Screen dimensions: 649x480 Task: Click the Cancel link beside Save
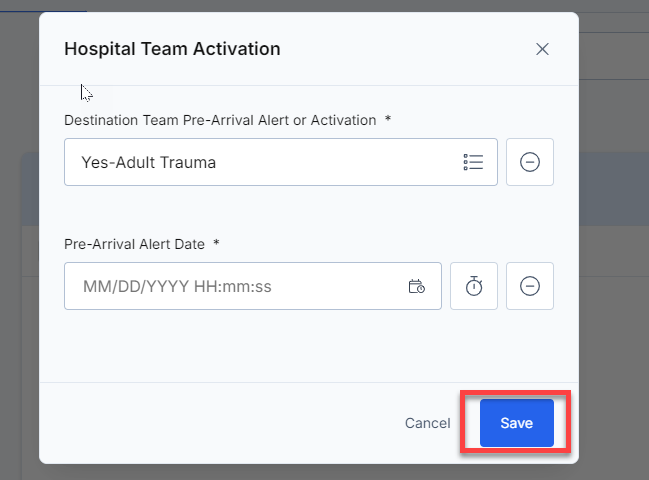[428, 423]
